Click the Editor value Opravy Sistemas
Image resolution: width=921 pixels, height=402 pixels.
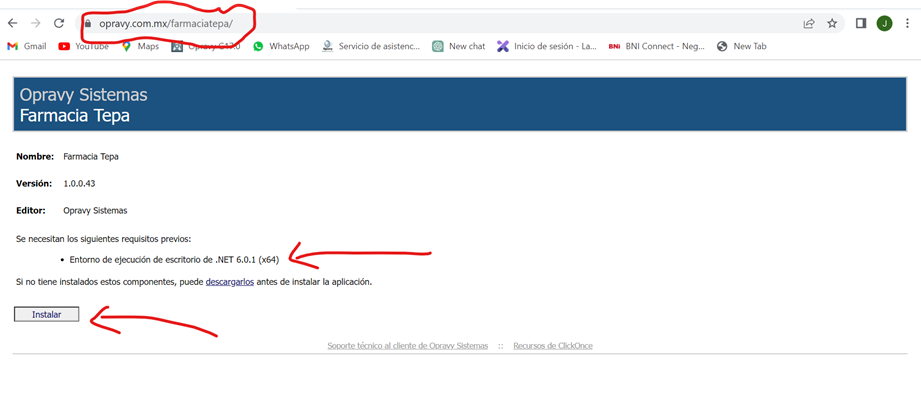(x=95, y=210)
